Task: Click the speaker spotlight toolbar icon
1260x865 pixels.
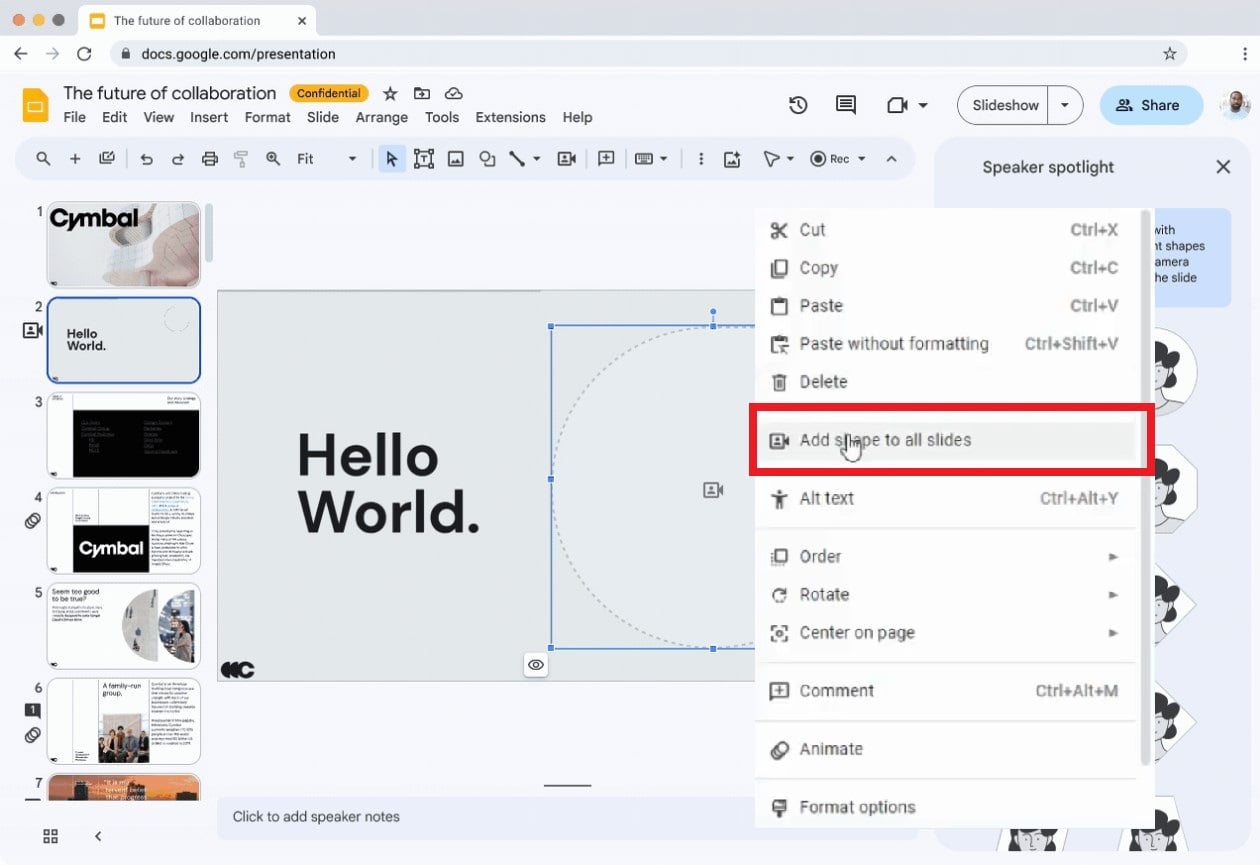Action: (x=567, y=159)
